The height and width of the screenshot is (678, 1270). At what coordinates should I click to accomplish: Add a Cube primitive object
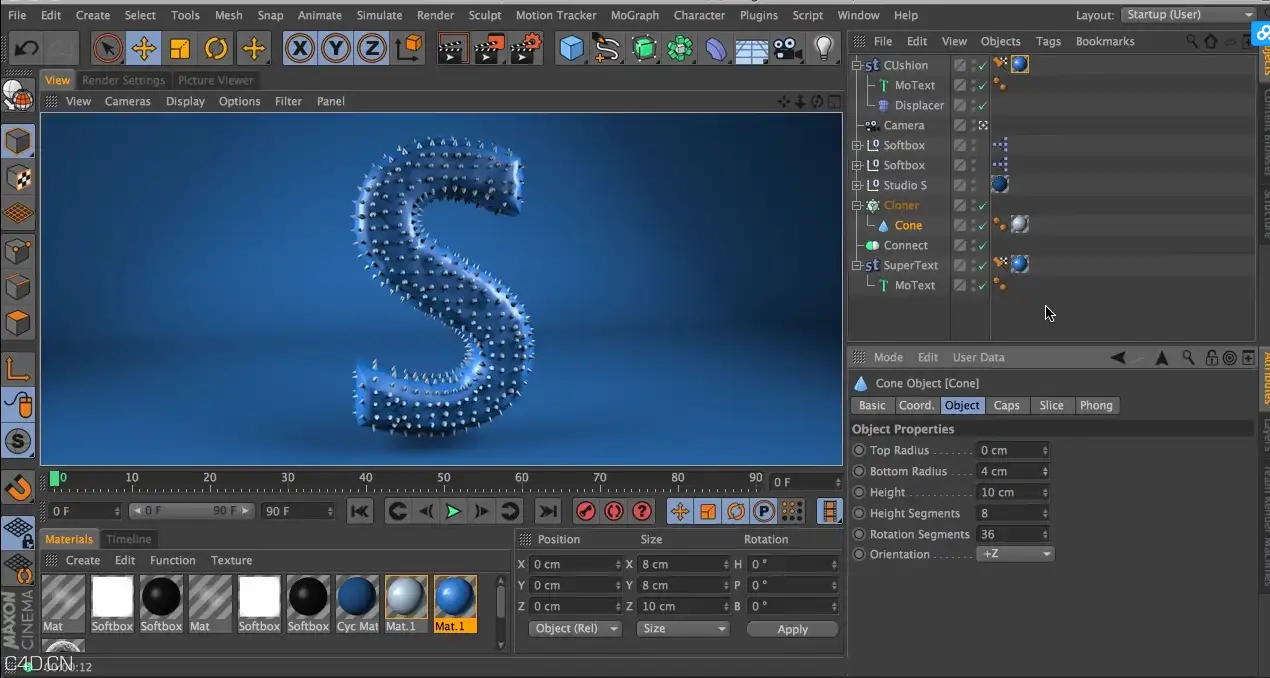(x=571, y=48)
